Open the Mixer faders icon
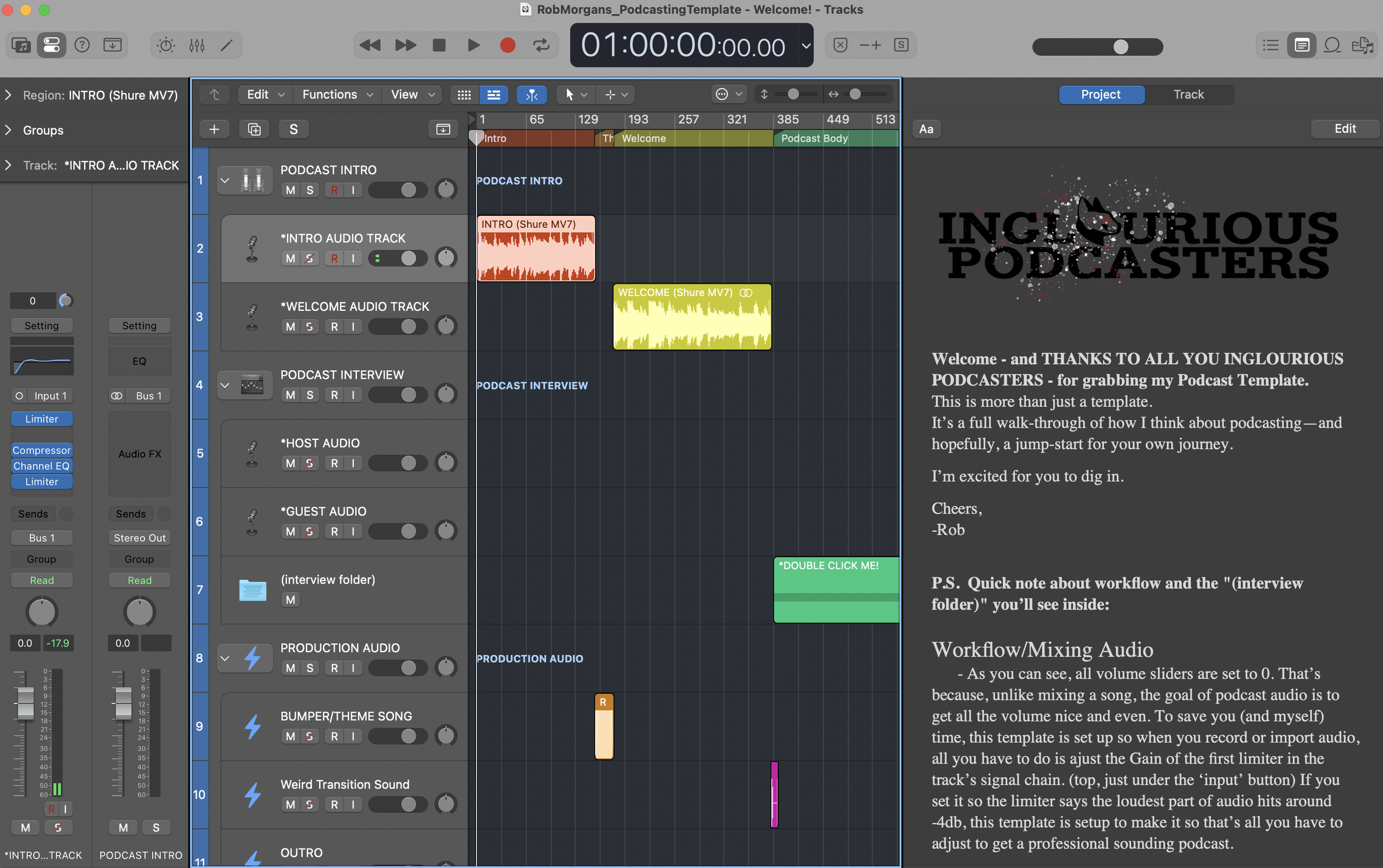 click(x=196, y=45)
